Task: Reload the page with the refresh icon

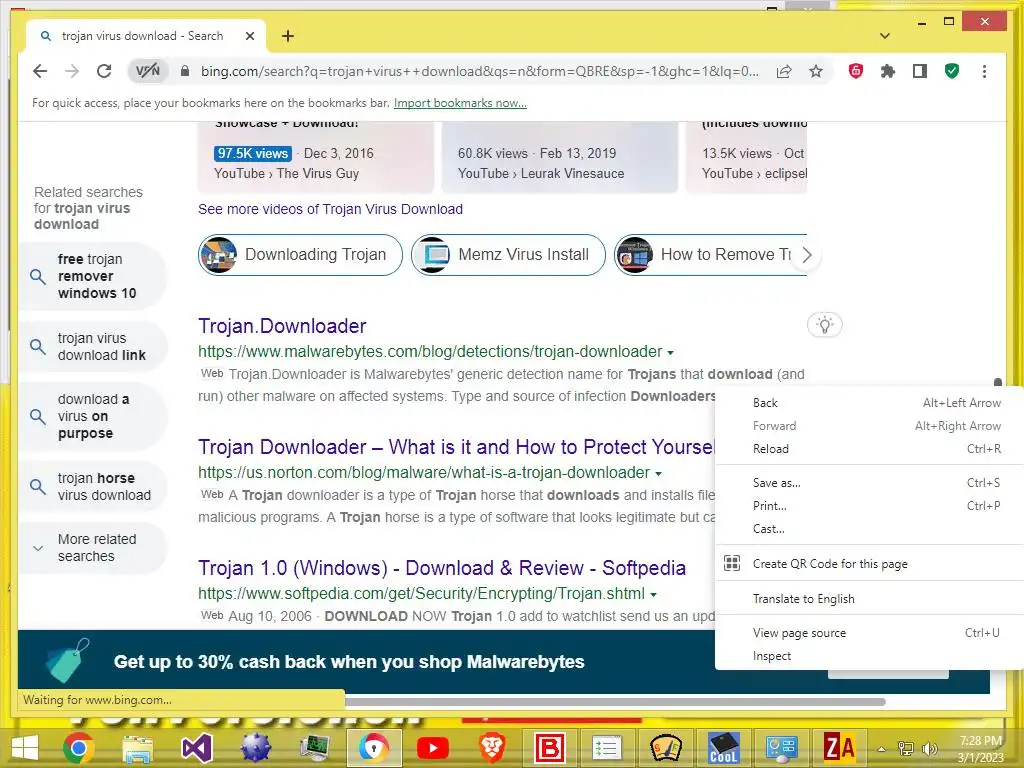Action: point(104,71)
